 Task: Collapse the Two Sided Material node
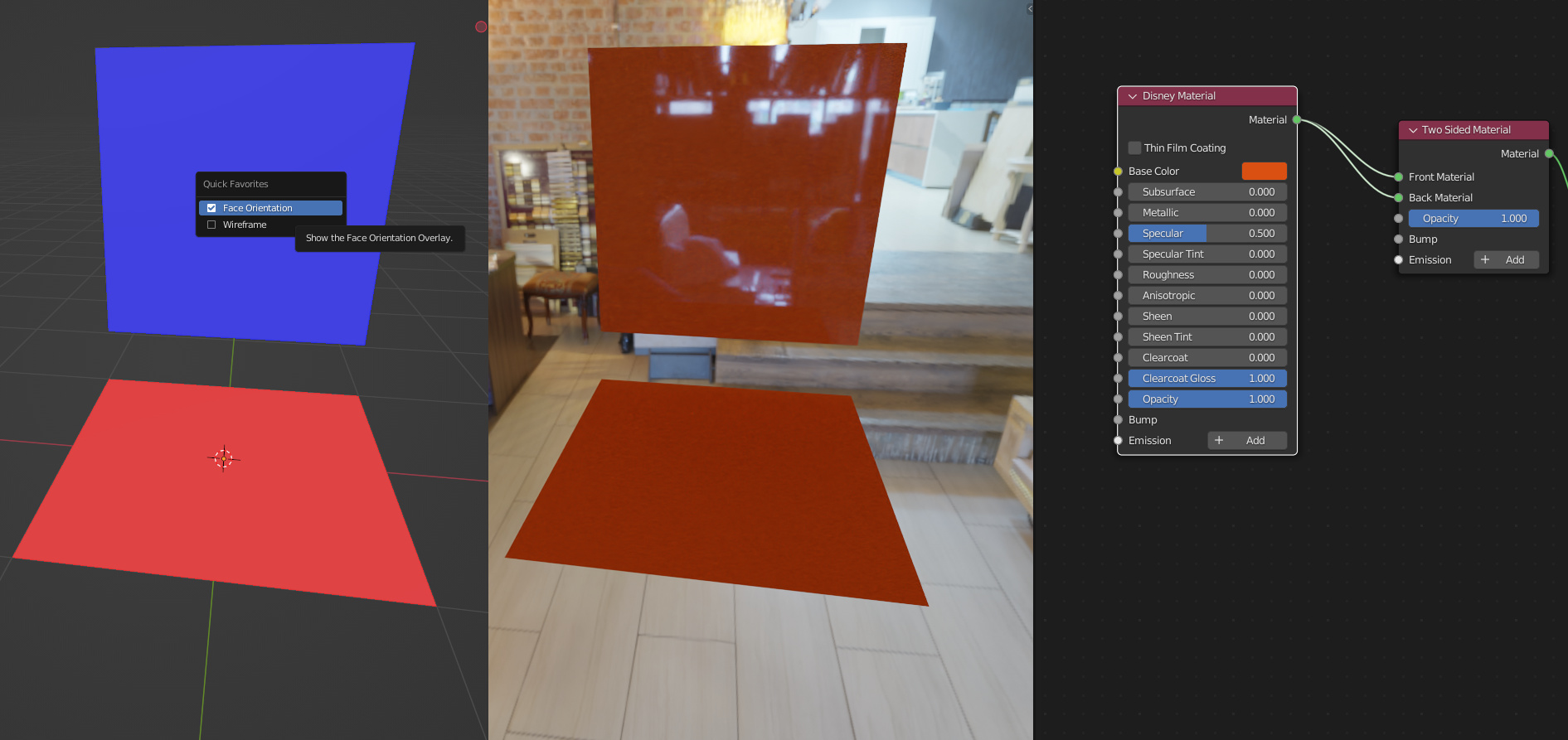tap(1413, 130)
